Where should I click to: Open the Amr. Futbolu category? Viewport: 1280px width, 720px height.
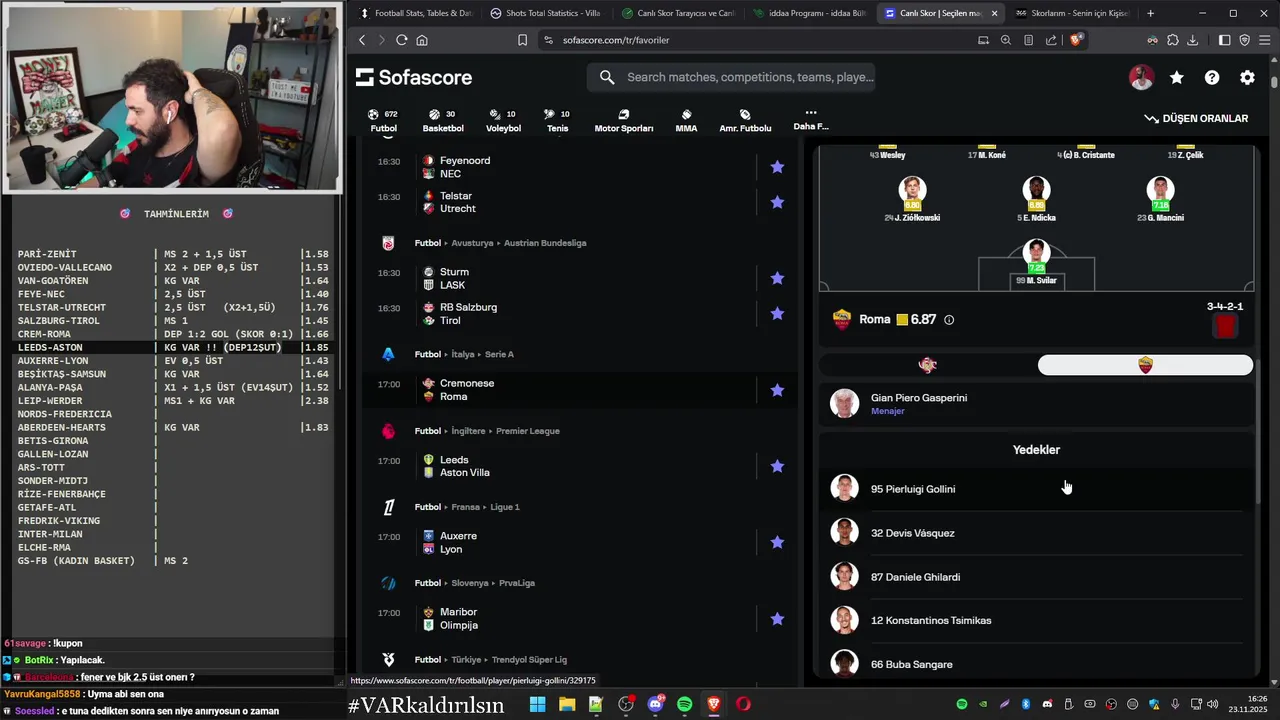pyautogui.click(x=745, y=120)
